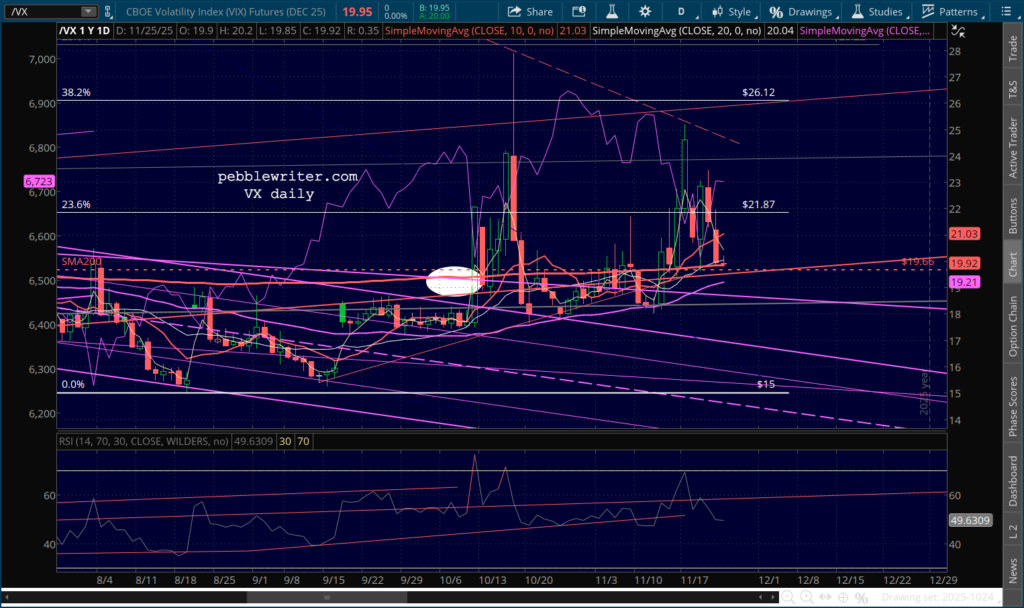
Task: Click the horizontal expand arrows icon
Action: (825, 597)
